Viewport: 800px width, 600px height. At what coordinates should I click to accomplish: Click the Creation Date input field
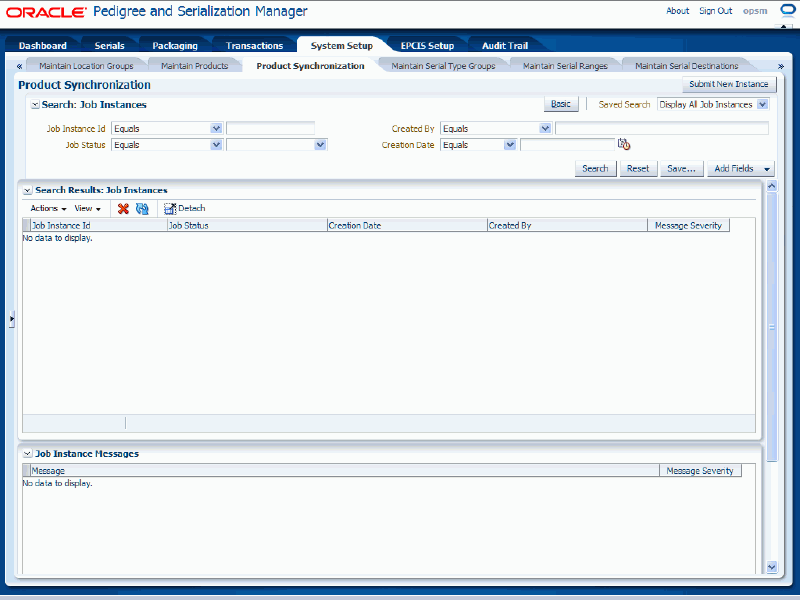[x=567, y=145]
